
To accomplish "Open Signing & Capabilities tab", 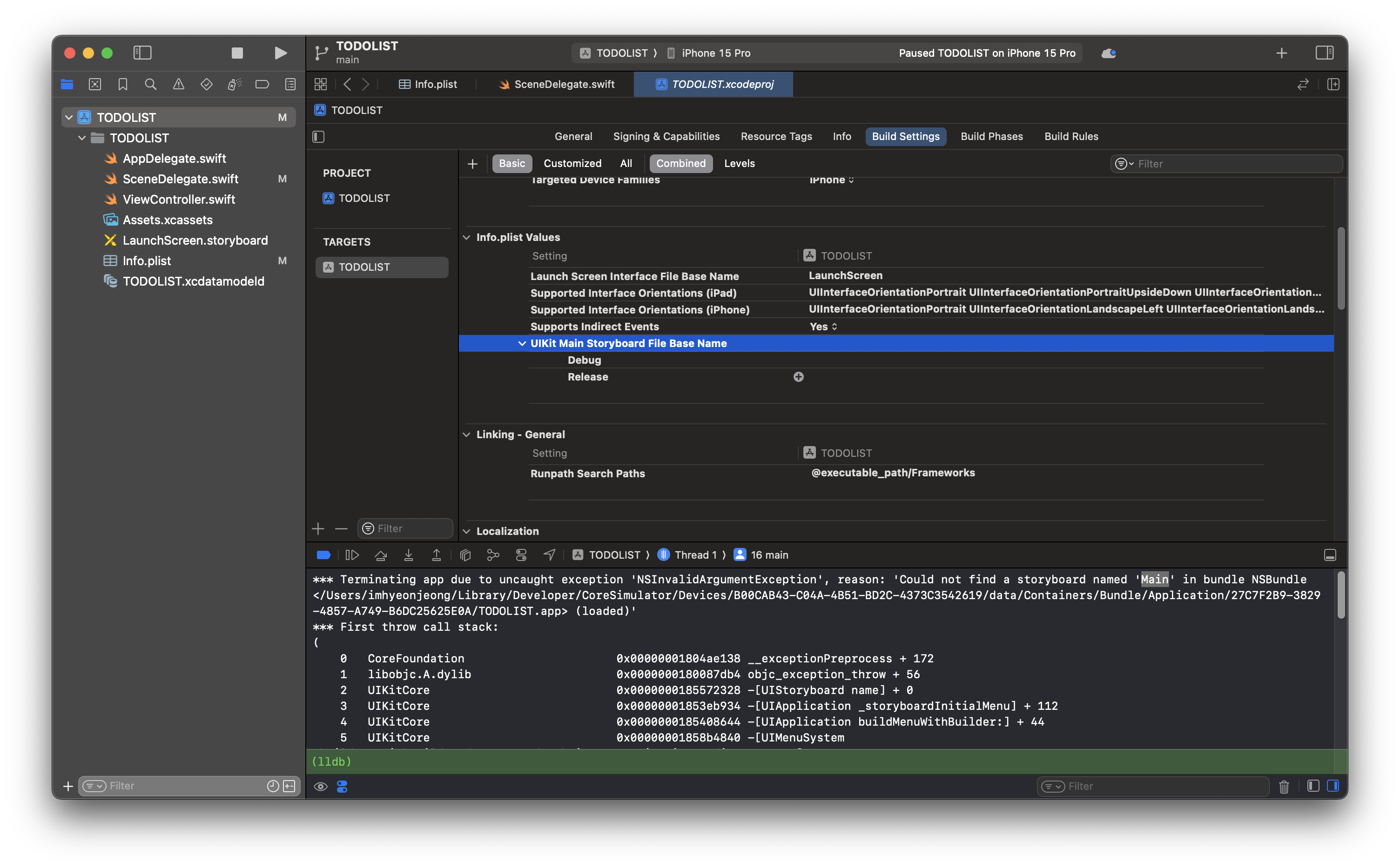I will pyautogui.click(x=666, y=137).
